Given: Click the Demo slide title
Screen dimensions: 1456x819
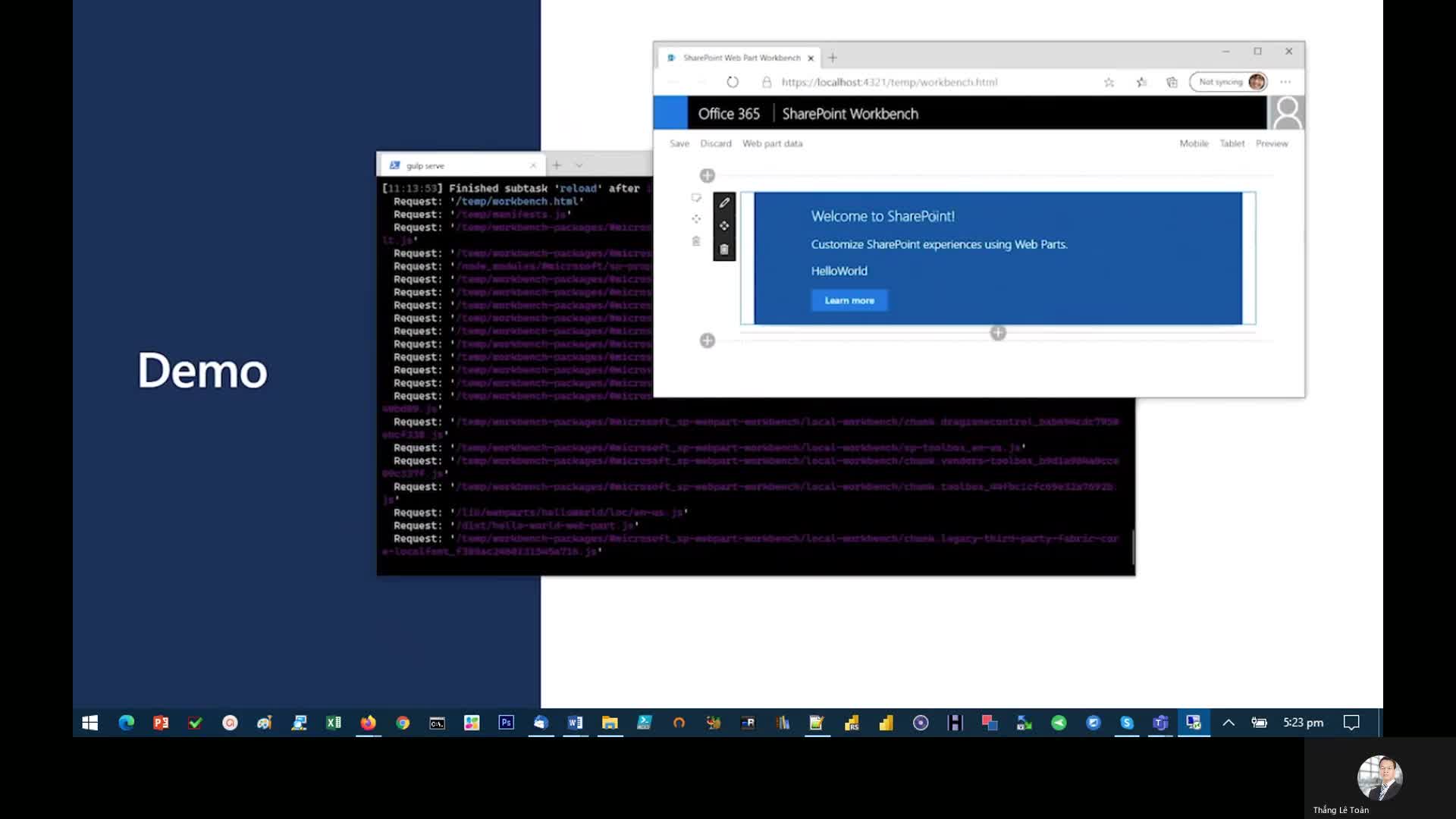Looking at the screenshot, I should pyautogui.click(x=202, y=371).
